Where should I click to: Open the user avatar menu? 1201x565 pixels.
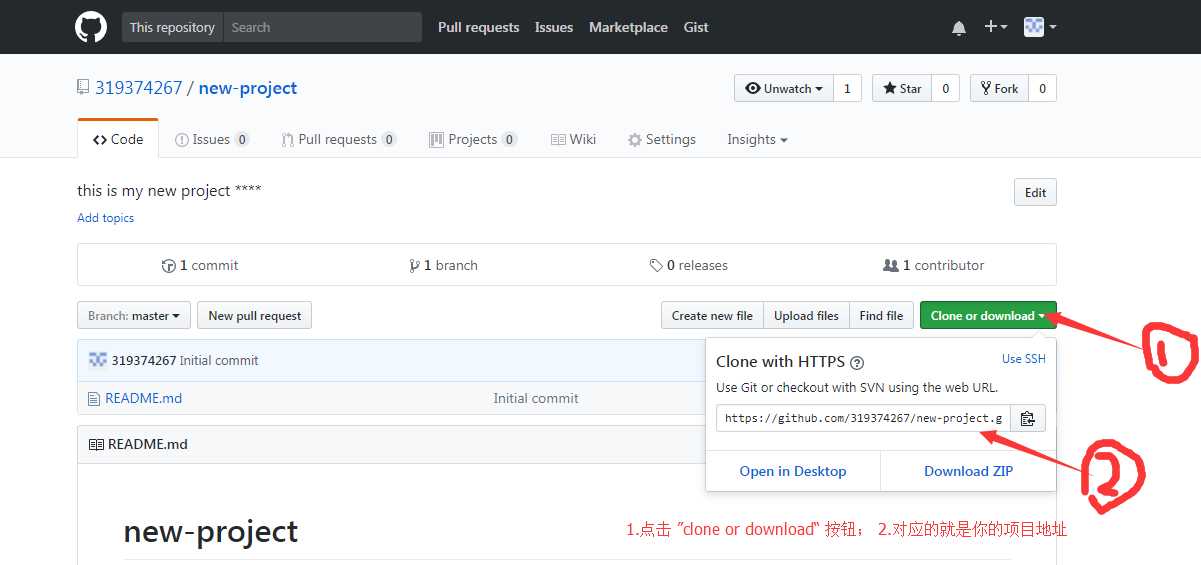pyautogui.click(x=1040, y=27)
